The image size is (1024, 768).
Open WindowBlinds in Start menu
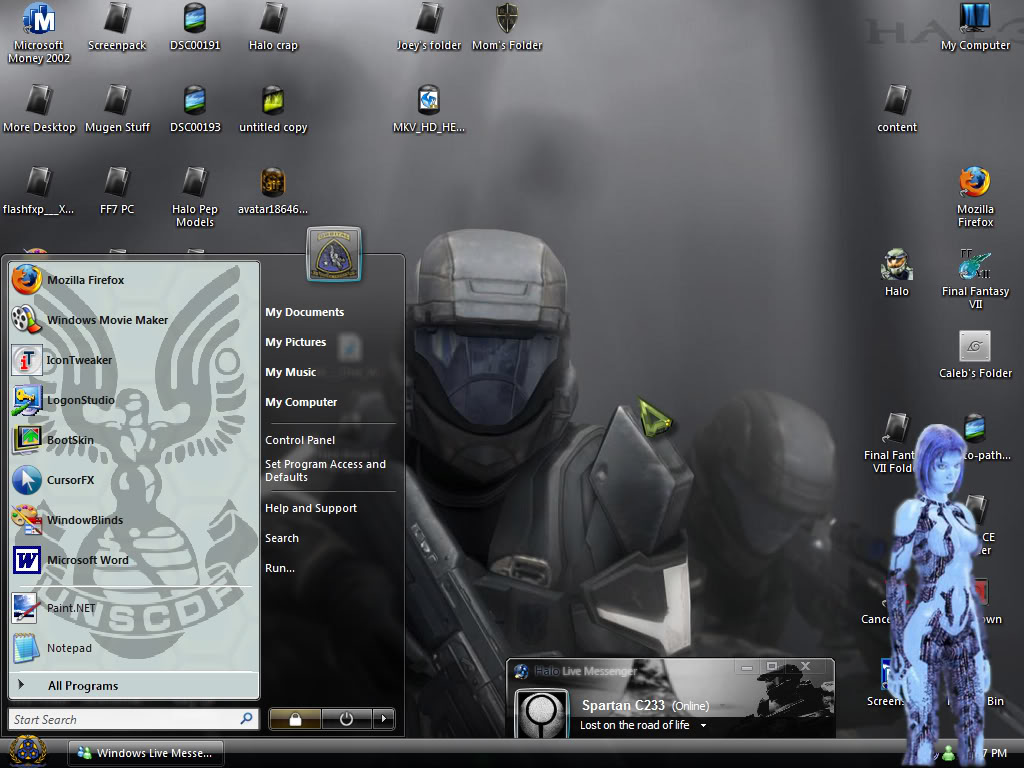point(134,520)
